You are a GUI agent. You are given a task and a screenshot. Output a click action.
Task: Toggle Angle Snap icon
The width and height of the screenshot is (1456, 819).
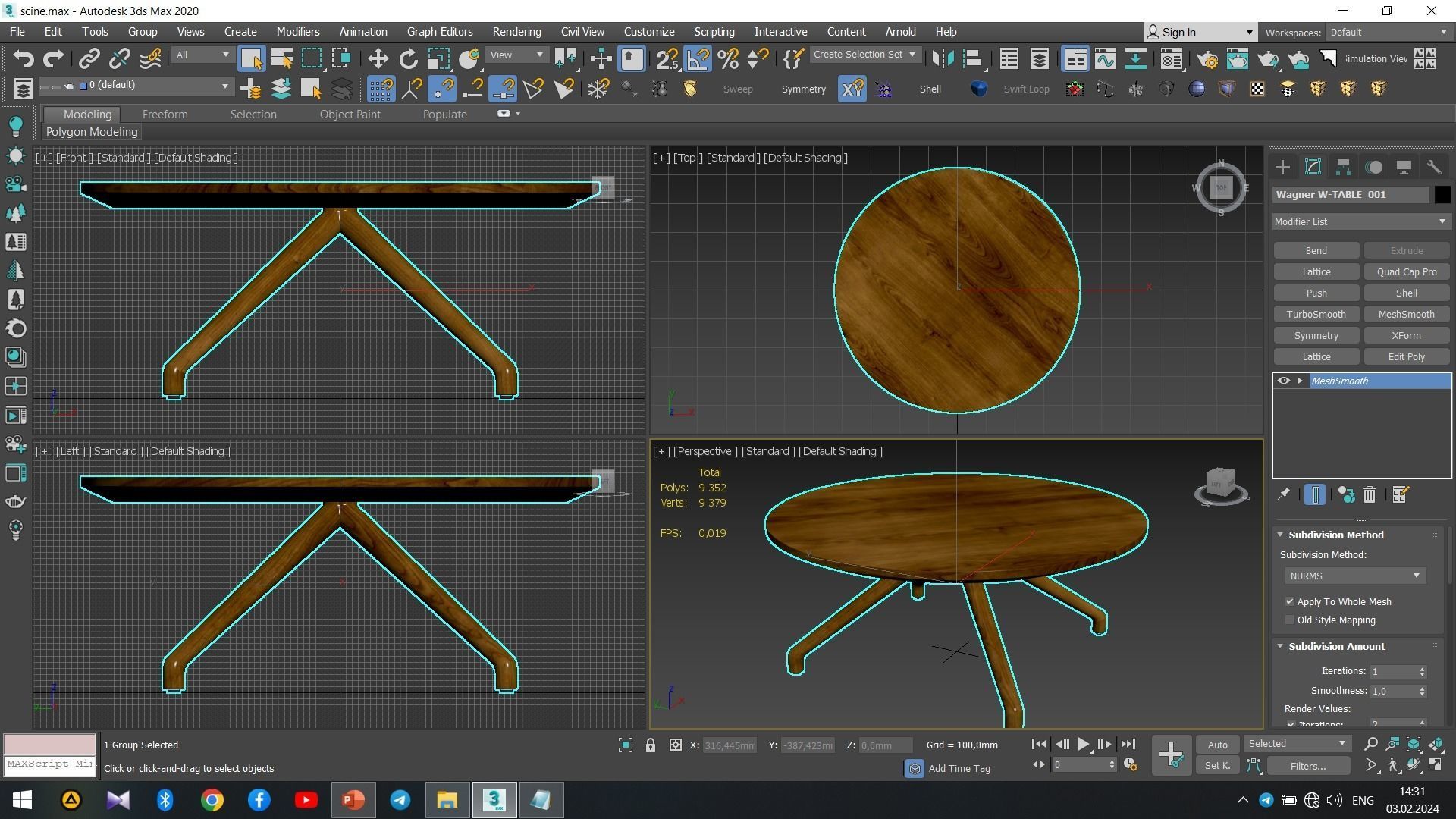coord(698,58)
